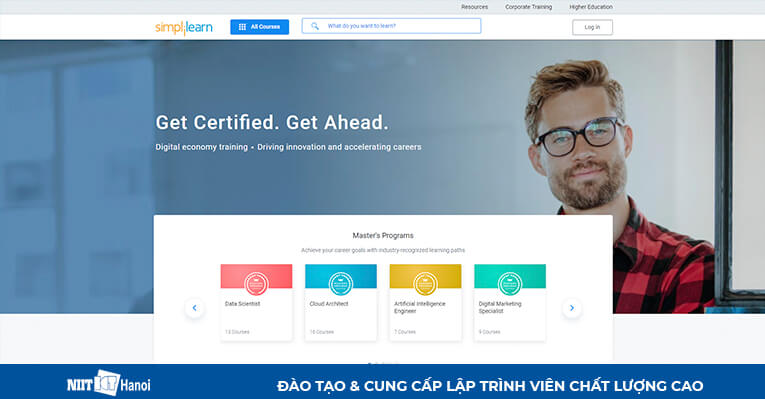Click the red Data Scientist badge icon
Image resolution: width=765 pixels, height=399 pixels.
click(256, 284)
